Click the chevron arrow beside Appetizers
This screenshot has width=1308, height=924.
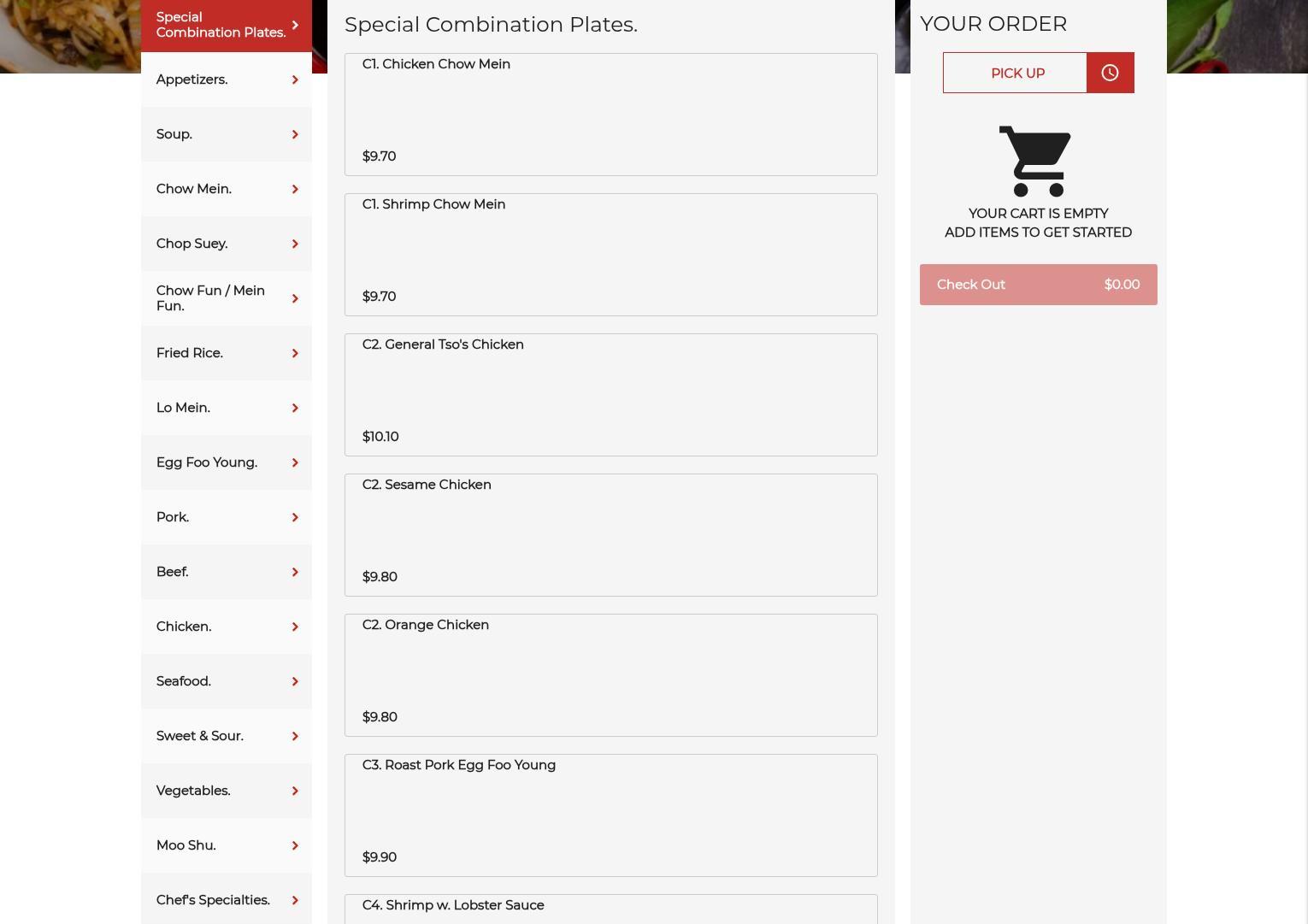coord(295,79)
